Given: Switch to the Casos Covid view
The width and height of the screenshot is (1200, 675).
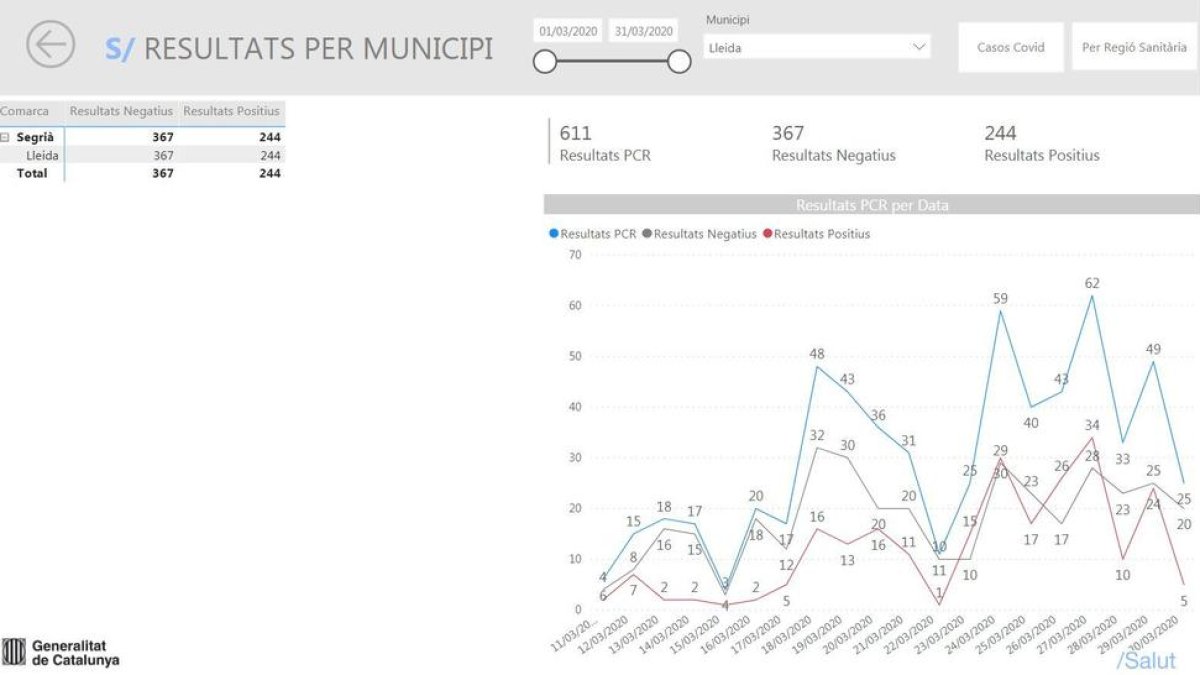Looking at the screenshot, I should click(1010, 47).
